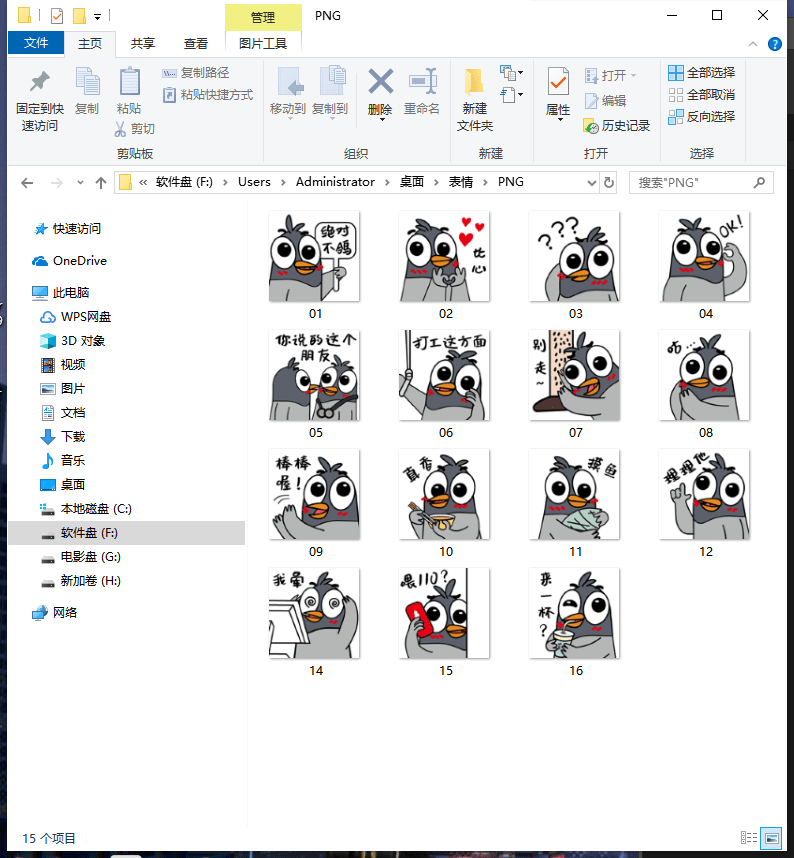The width and height of the screenshot is (794, 858).
Task: Open 3D 对象 folder in sidebar
Action: pyautogui.click(x=83, y=341)
